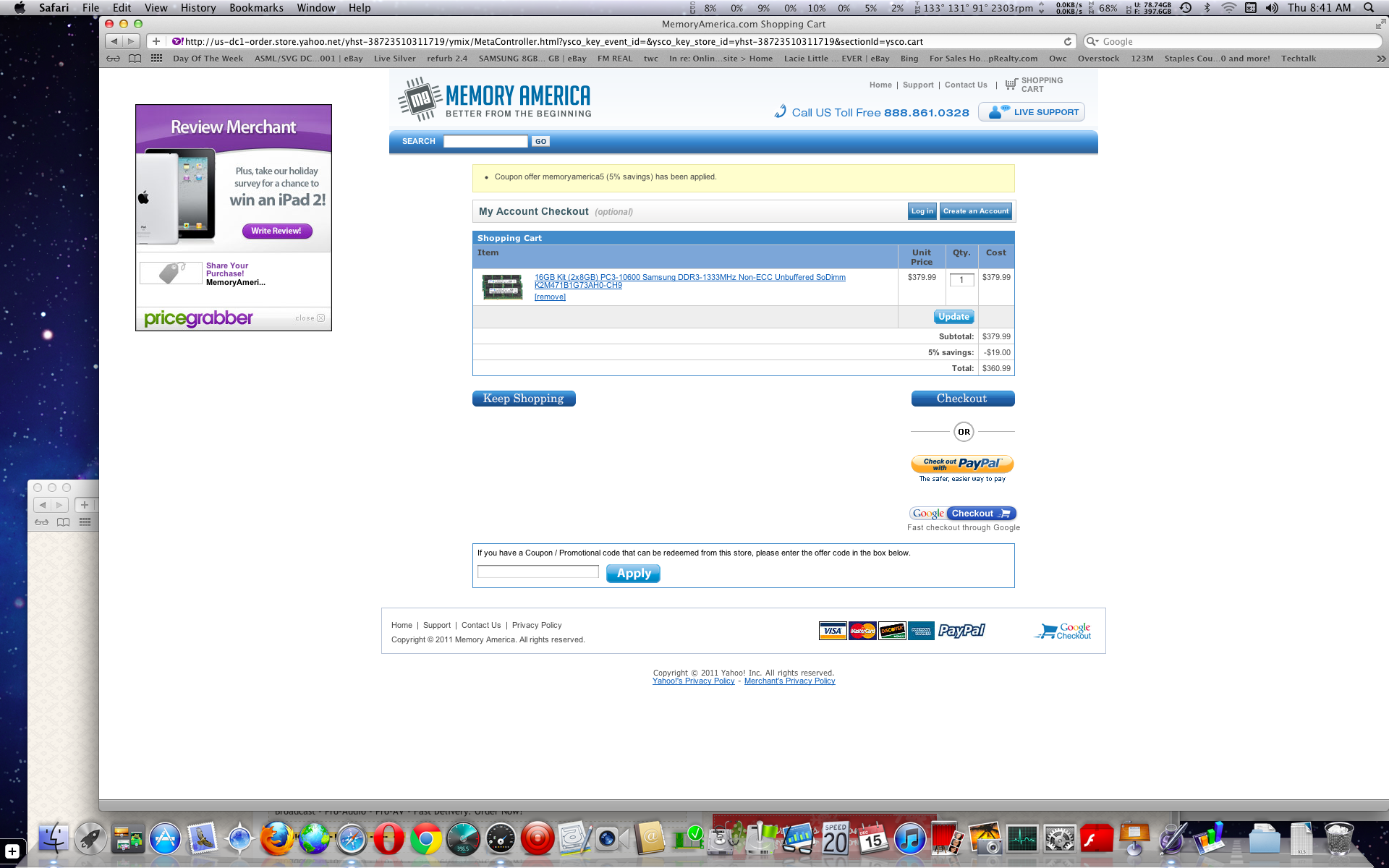Click the shopping cart icon in header

[x=1011, y=85]
